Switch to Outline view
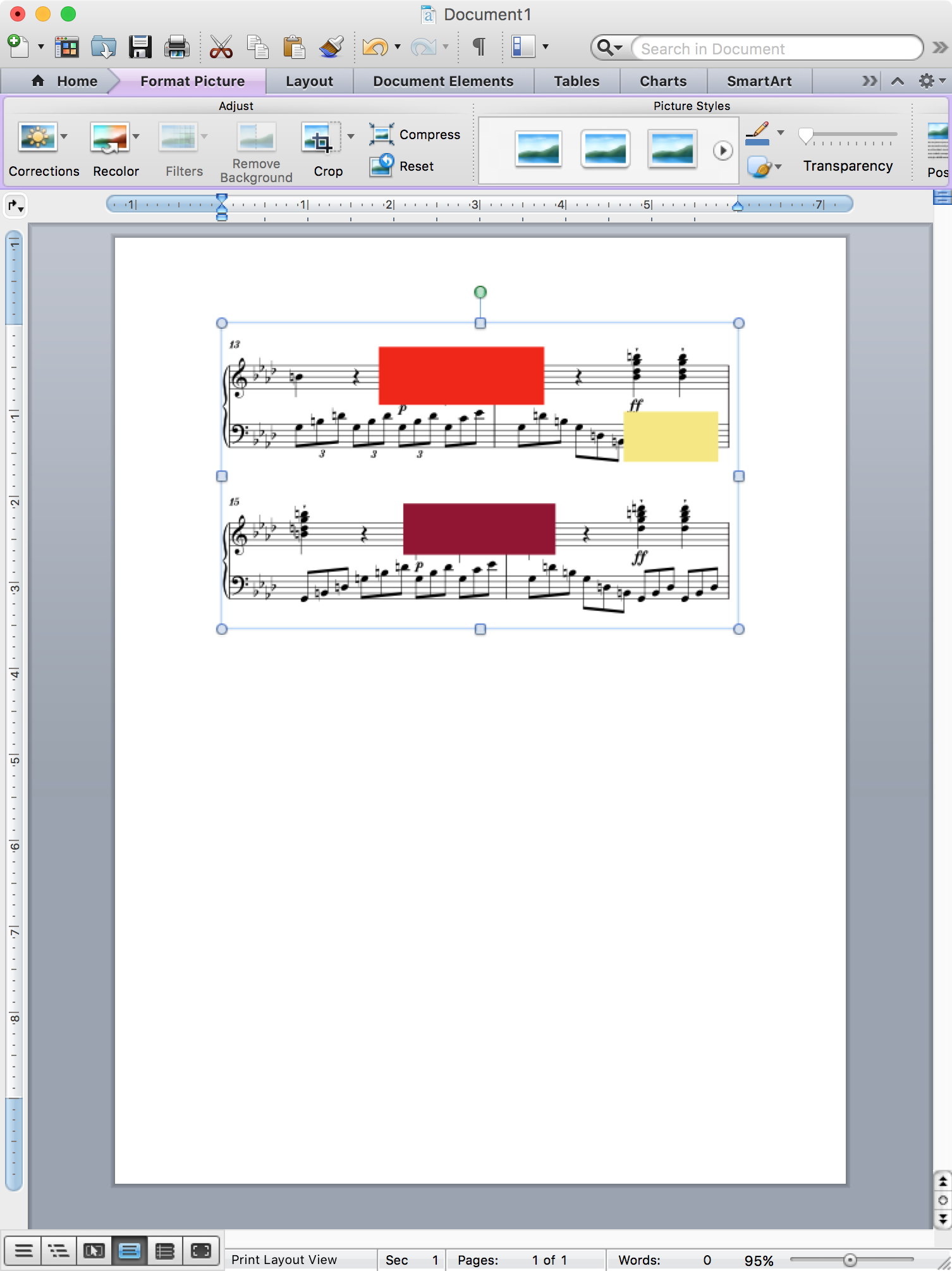Image resolution: width=952 pixels, height=1271 pixels. (59, 1251)
